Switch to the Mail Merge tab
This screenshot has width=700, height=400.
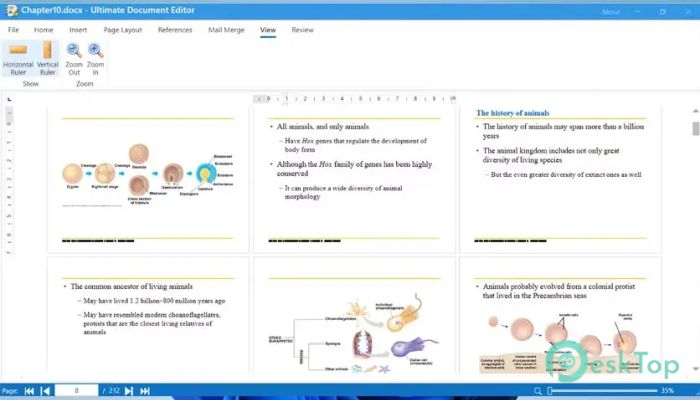click(226, 30)
